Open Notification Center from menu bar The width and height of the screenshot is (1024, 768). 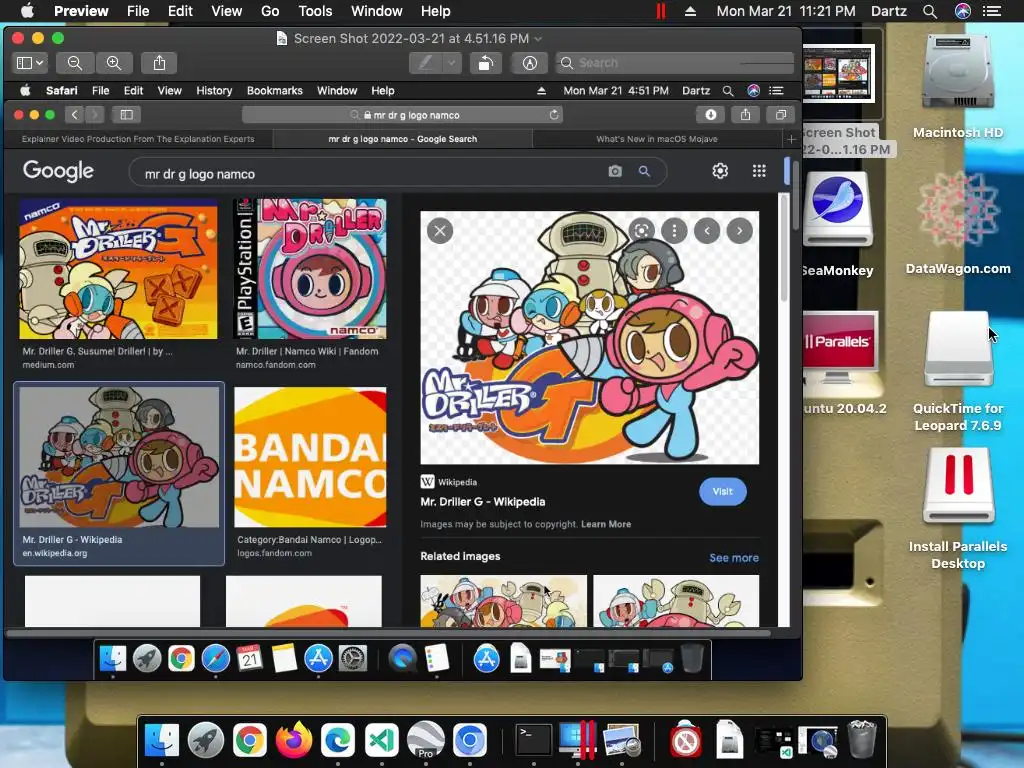pos(992,11)
